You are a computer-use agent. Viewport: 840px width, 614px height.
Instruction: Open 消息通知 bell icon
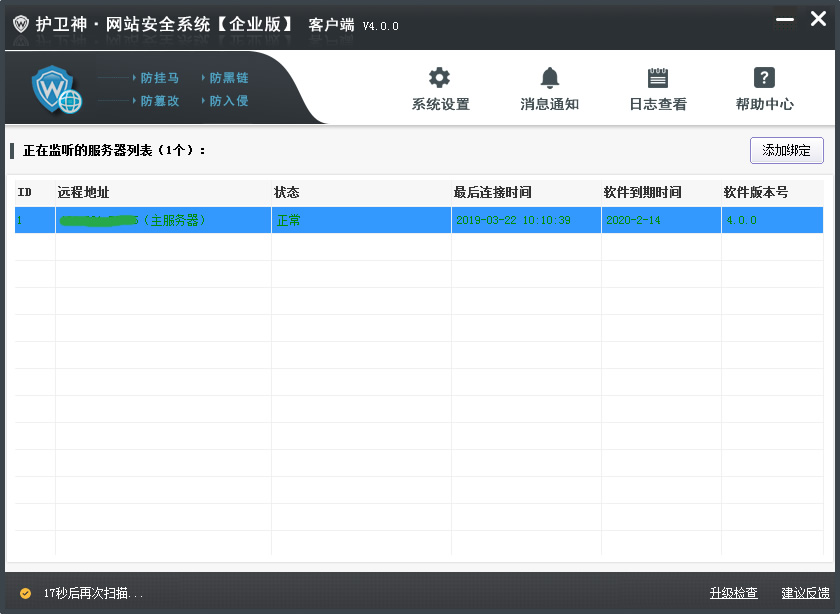550,78
